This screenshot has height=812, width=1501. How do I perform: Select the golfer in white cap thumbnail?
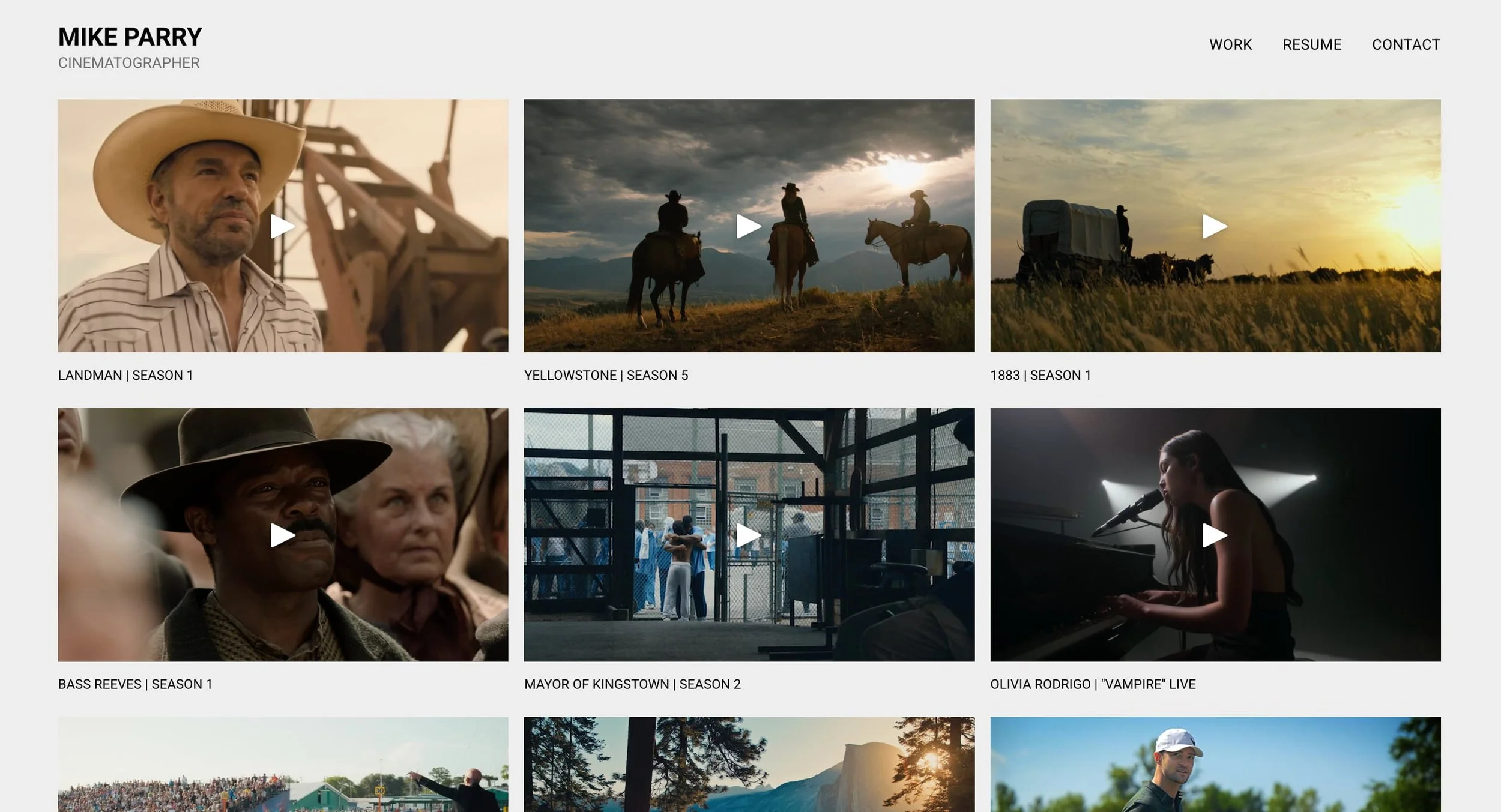pos(1215,765)
